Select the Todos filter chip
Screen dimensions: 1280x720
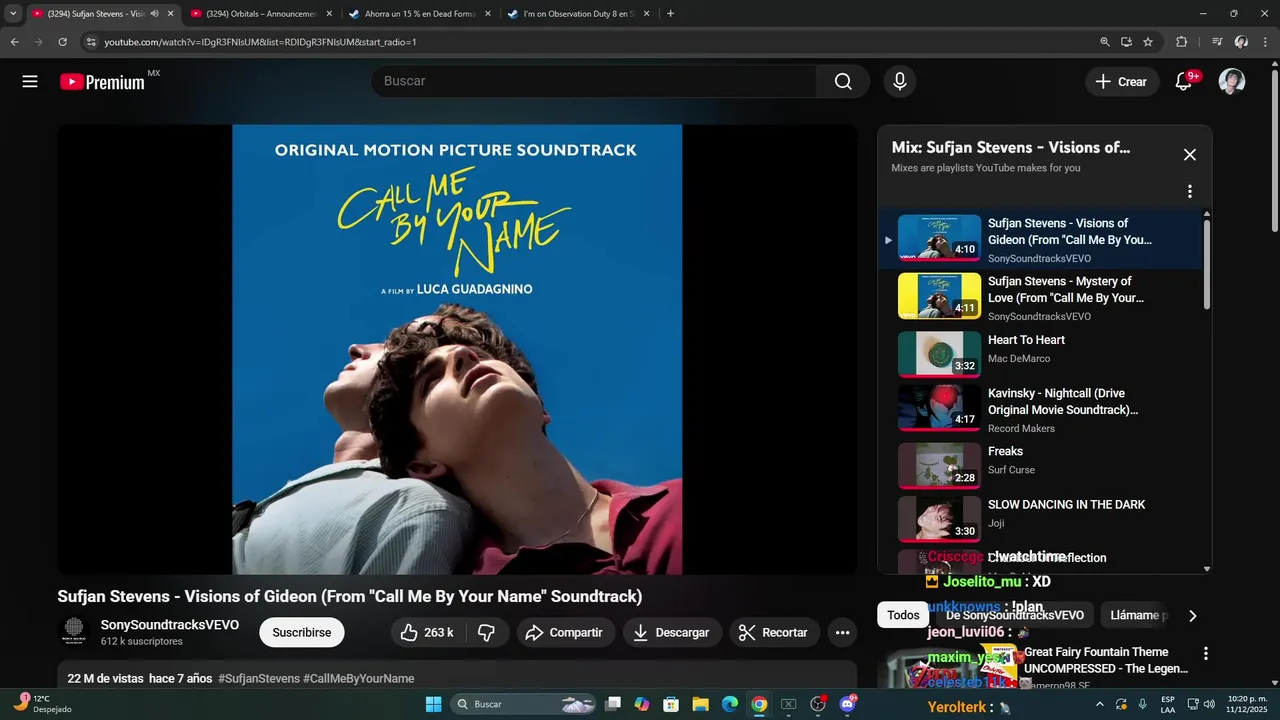[x=903, y=616]
